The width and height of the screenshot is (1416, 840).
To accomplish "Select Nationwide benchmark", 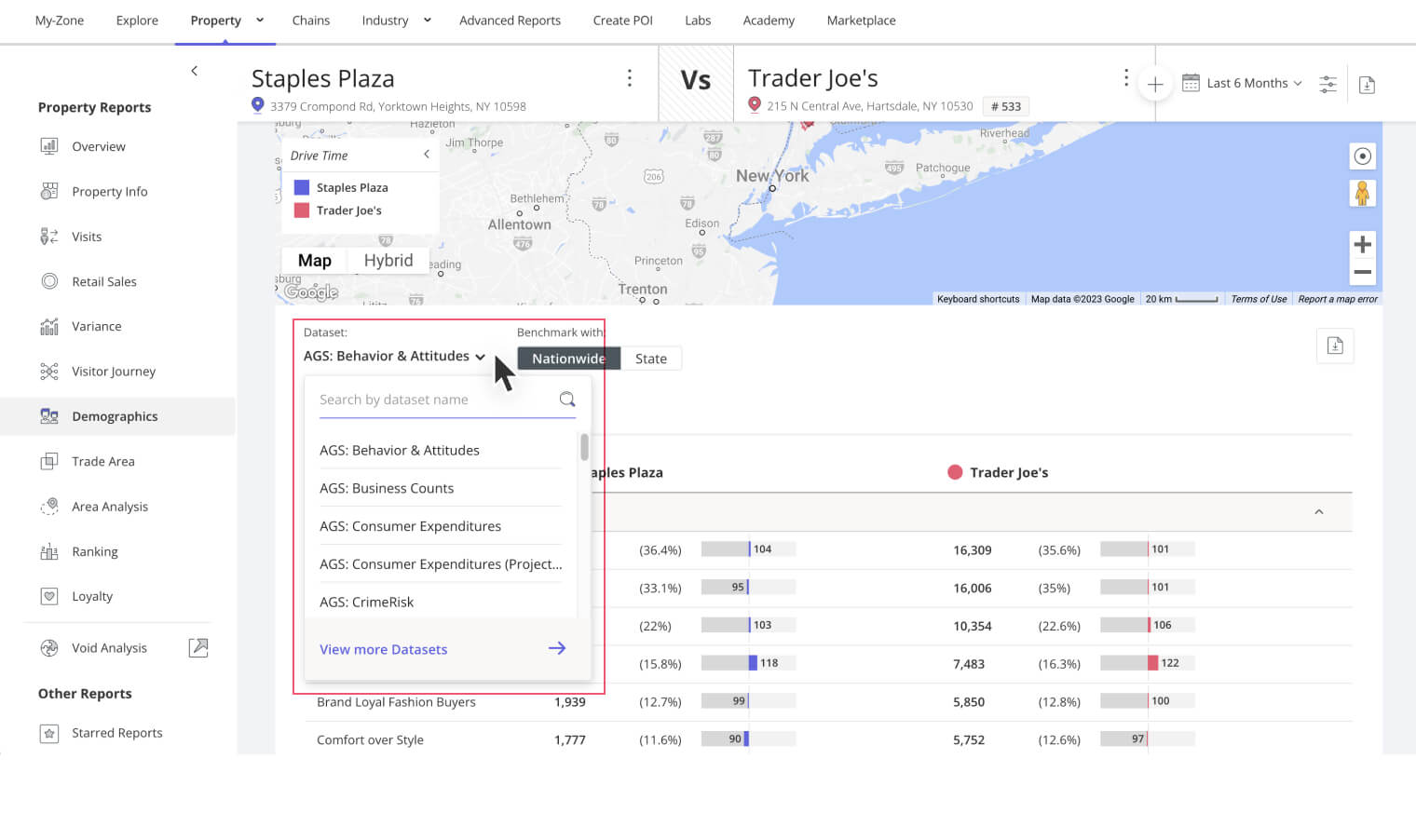I will point(568,359).
